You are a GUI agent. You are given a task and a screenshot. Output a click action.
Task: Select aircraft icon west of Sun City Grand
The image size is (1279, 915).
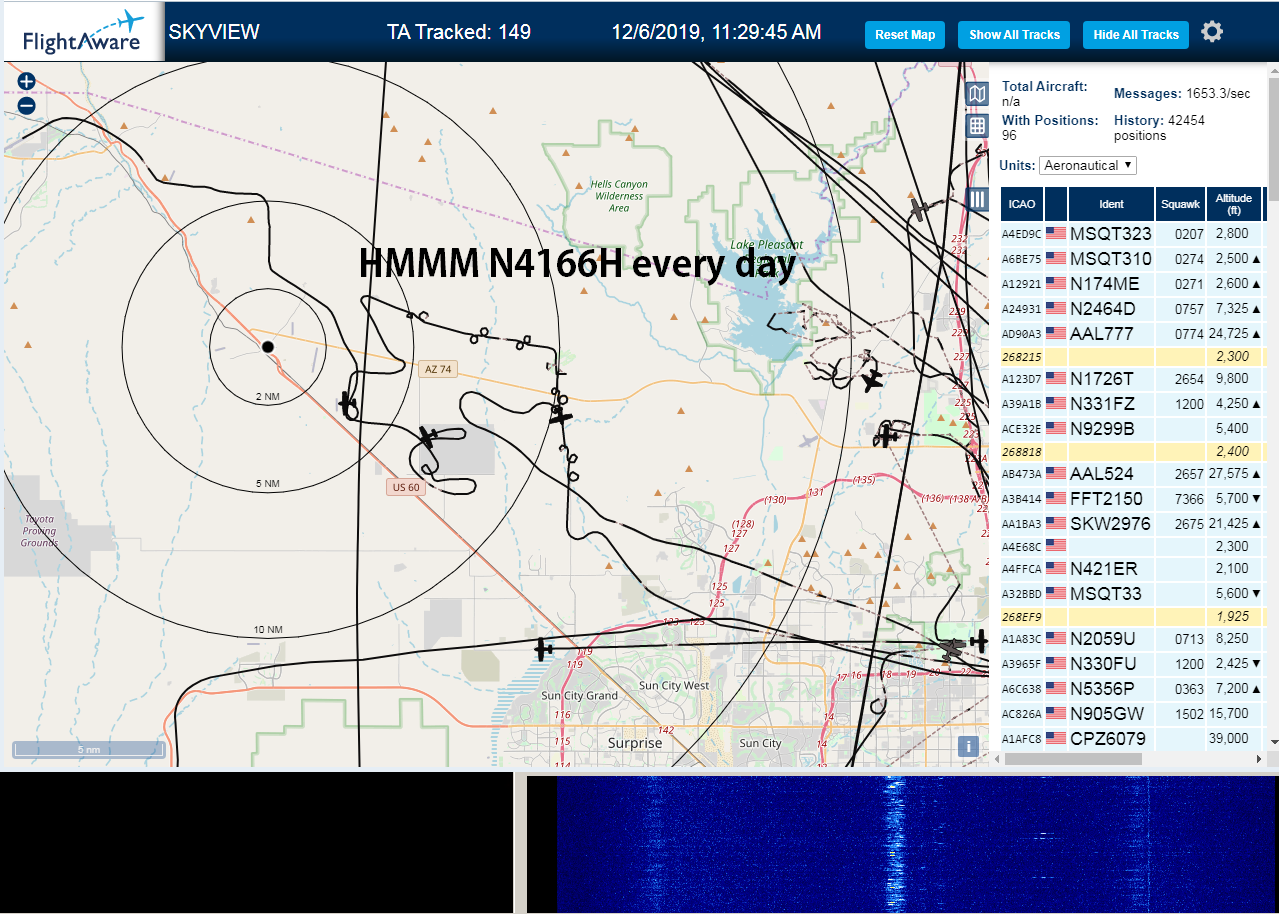point(544,650)
